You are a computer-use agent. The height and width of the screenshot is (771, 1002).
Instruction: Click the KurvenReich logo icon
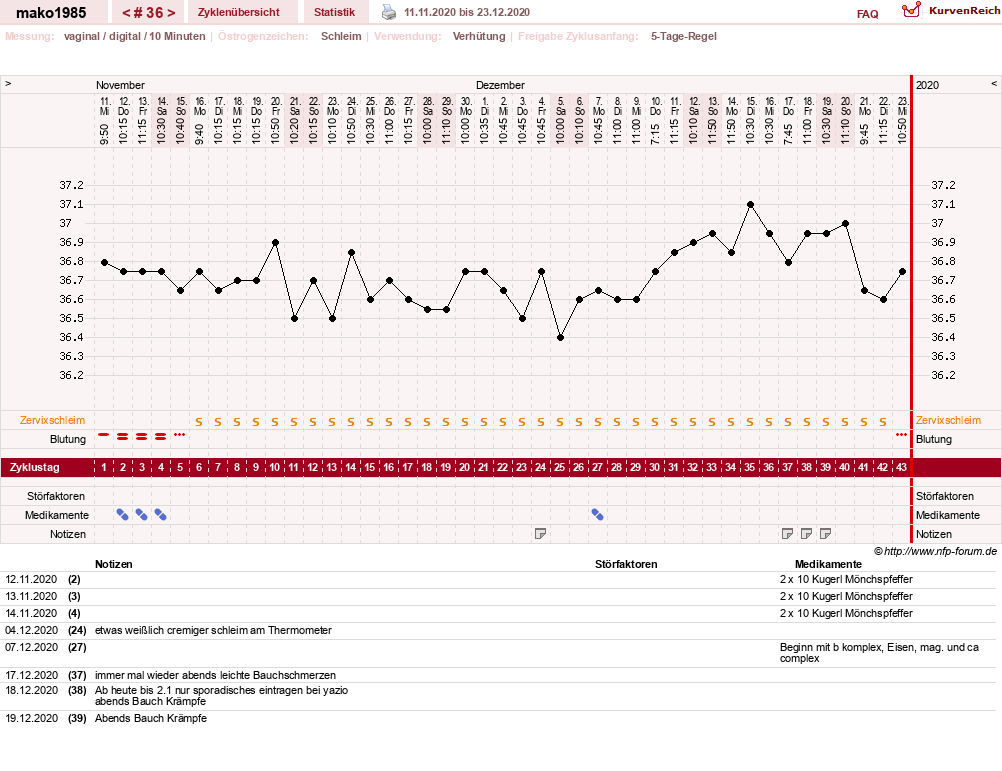pyautogui.click(x=911, y=10)
